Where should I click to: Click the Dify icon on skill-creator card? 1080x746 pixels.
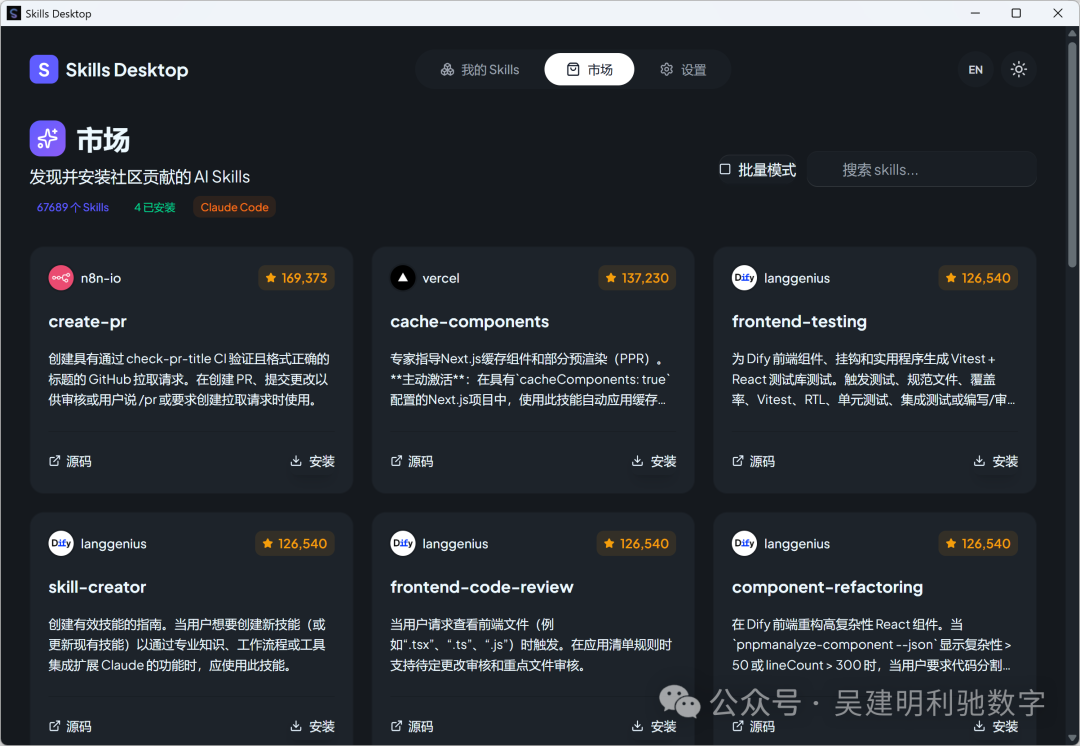[60, 543]
